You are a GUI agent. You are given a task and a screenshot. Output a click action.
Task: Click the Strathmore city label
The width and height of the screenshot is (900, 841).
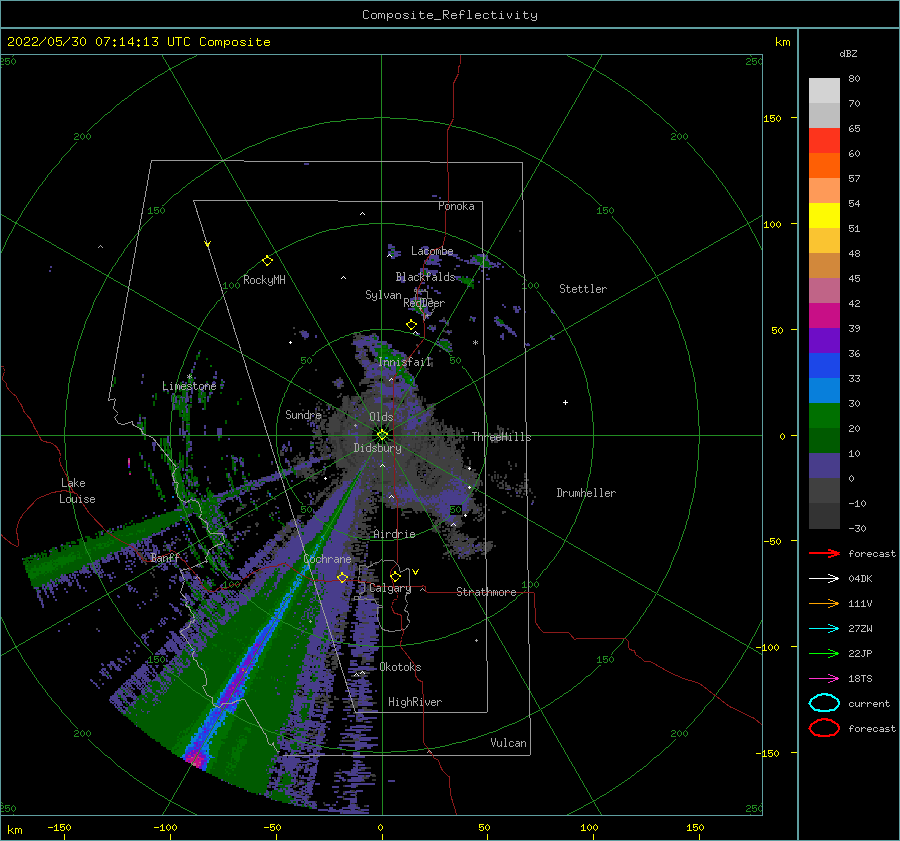point(486,592)
